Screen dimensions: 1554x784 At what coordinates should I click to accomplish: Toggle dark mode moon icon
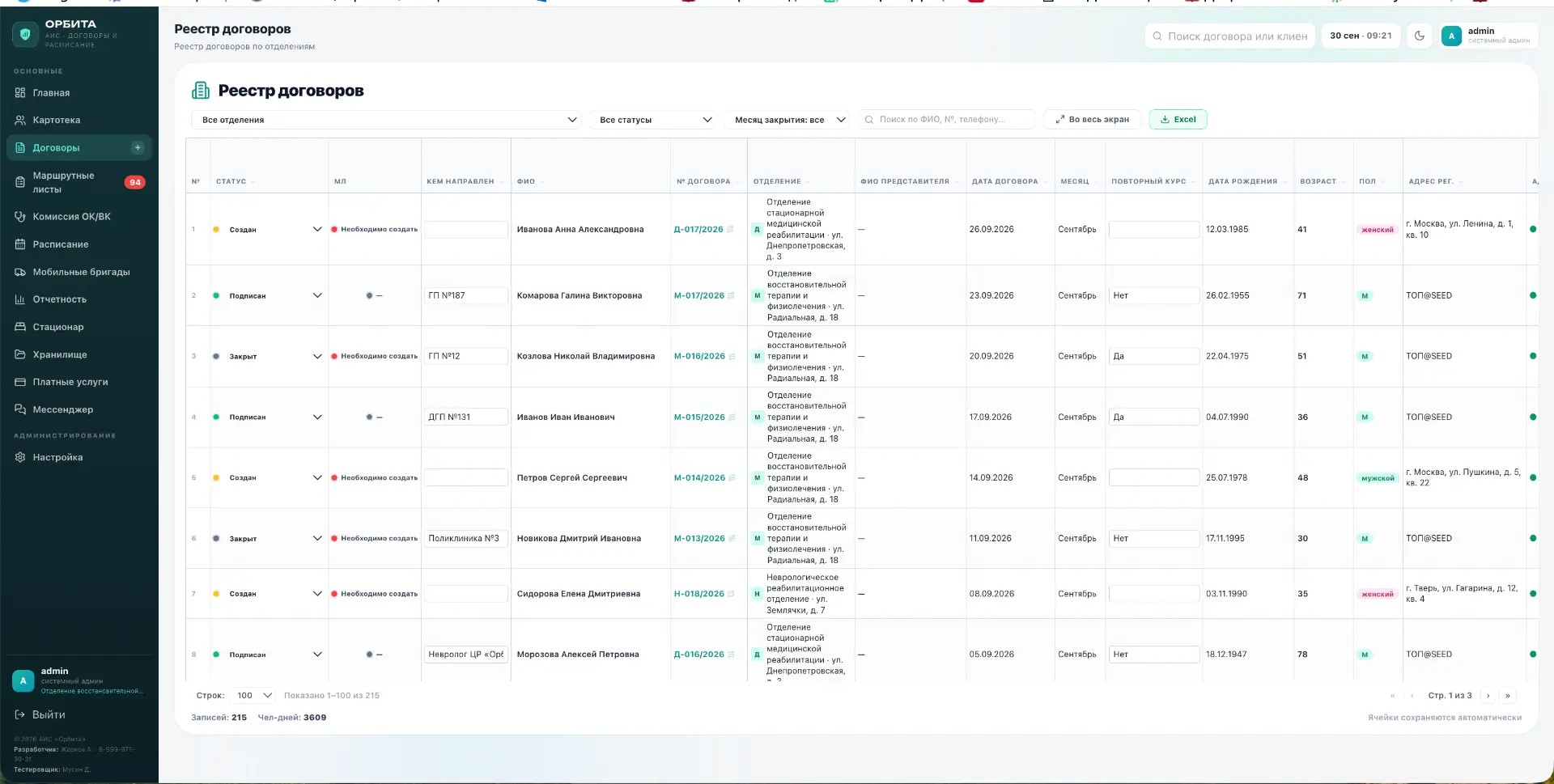[1420, 36]
